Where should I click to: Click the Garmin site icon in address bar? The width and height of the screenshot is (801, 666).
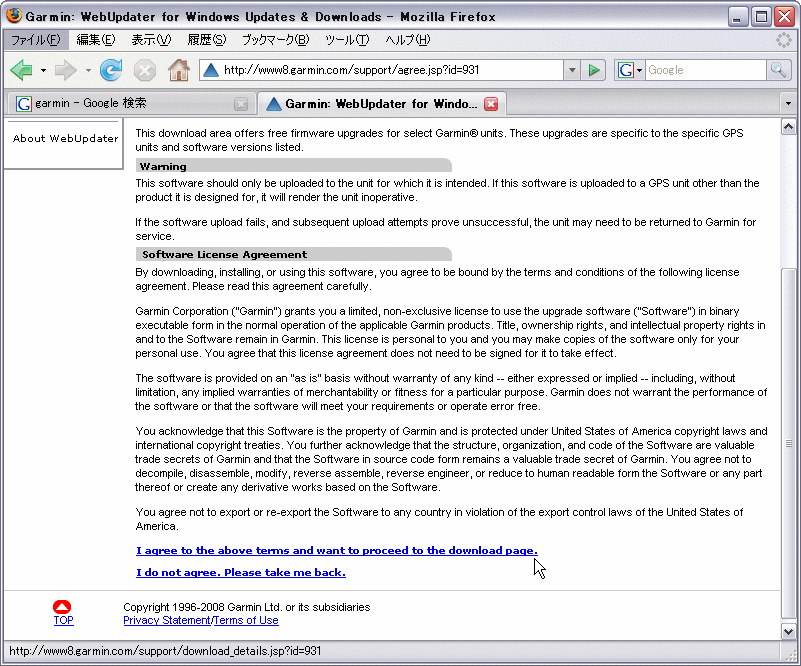coord(211,70)
